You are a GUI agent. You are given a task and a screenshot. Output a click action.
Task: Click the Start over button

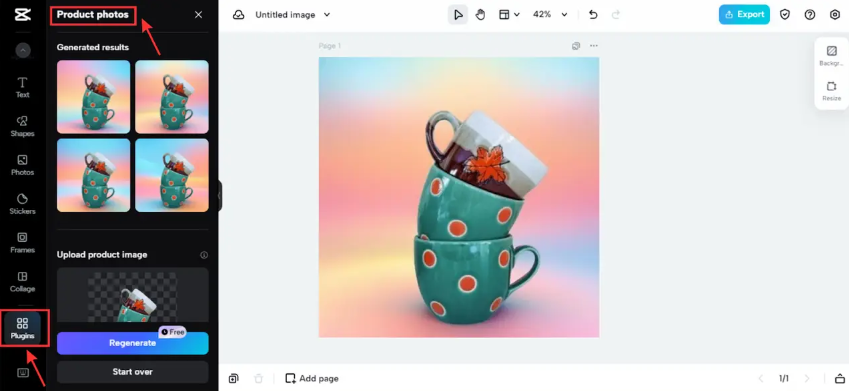[133, 372]
